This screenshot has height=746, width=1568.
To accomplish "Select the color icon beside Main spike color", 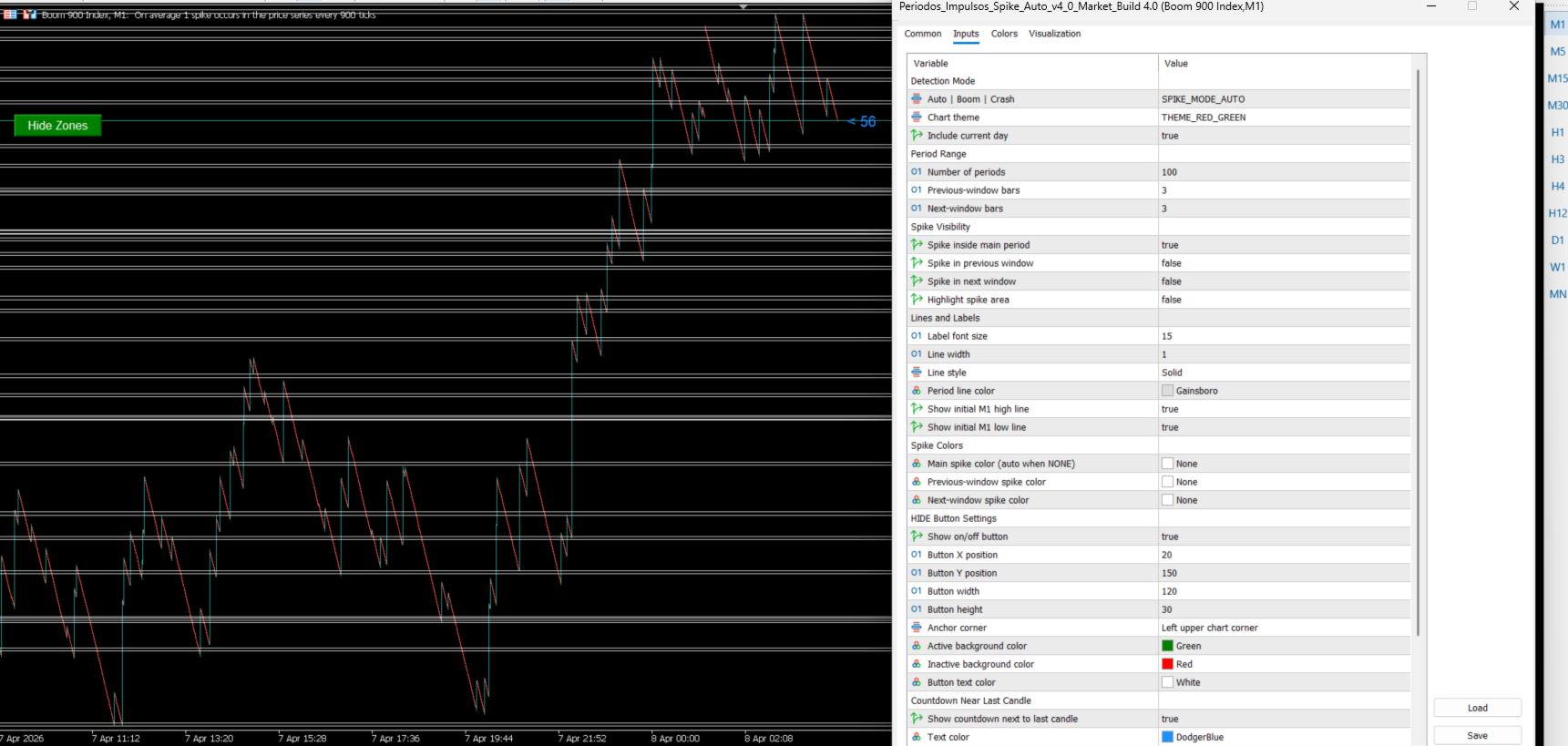I will pyautogui.click(x=917, y=463).
